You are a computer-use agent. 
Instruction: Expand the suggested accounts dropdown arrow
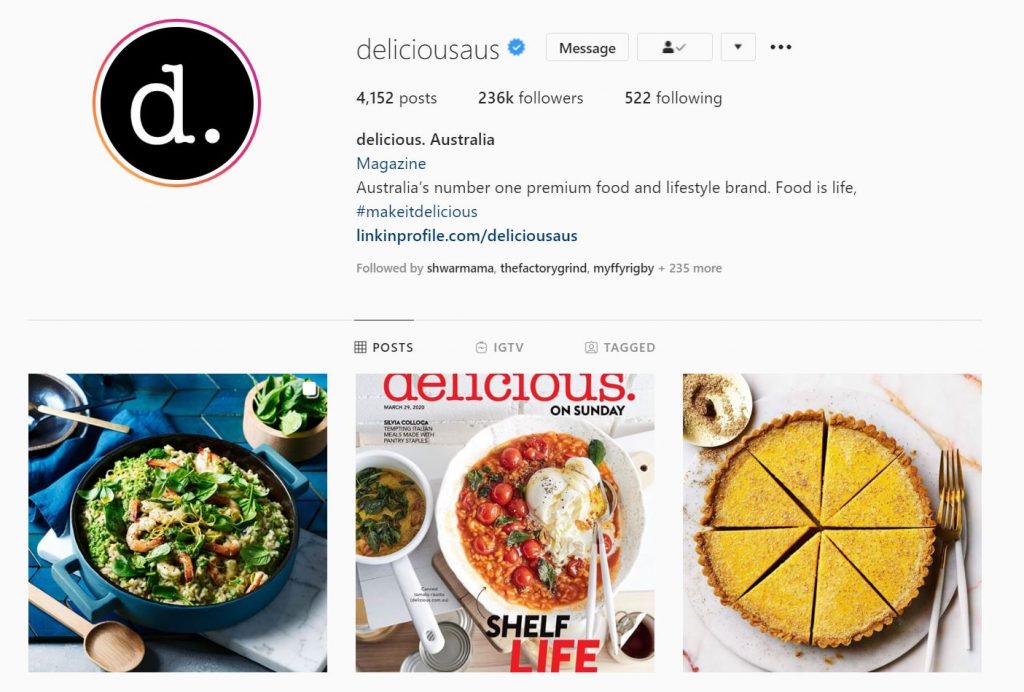coord(738,47)
